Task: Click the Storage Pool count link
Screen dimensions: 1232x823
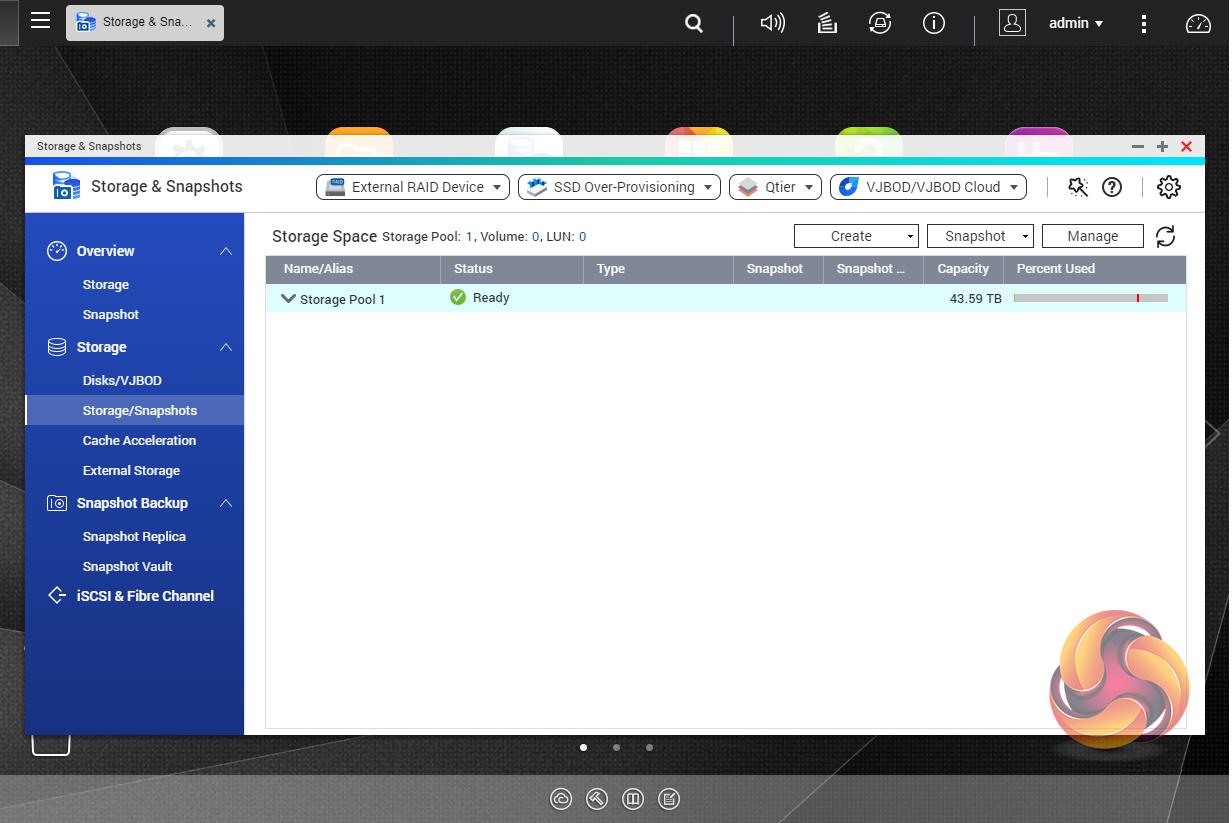Action: [469, 237]
